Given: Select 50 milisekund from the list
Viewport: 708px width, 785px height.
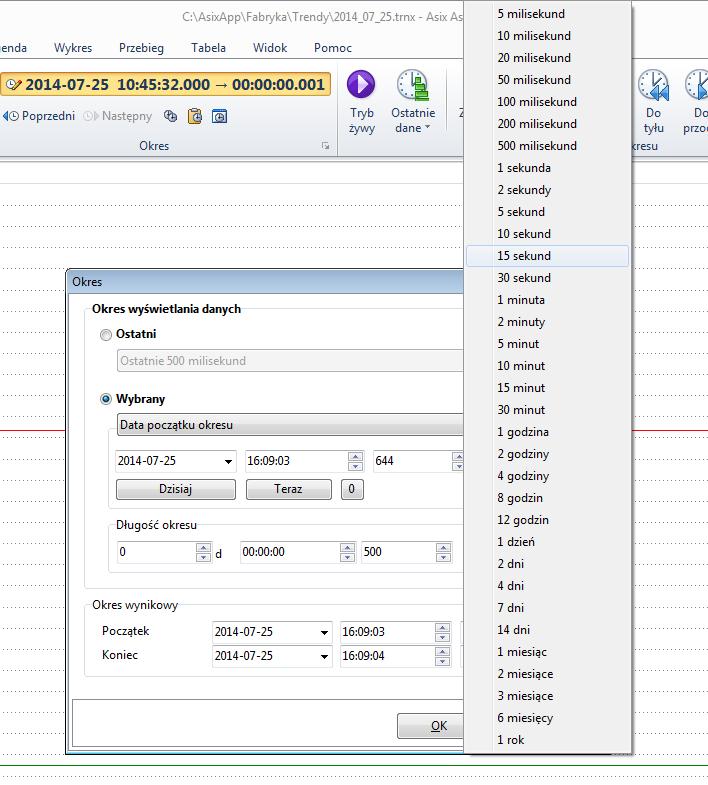Looking at the screenshot, I should click(547, 80).
